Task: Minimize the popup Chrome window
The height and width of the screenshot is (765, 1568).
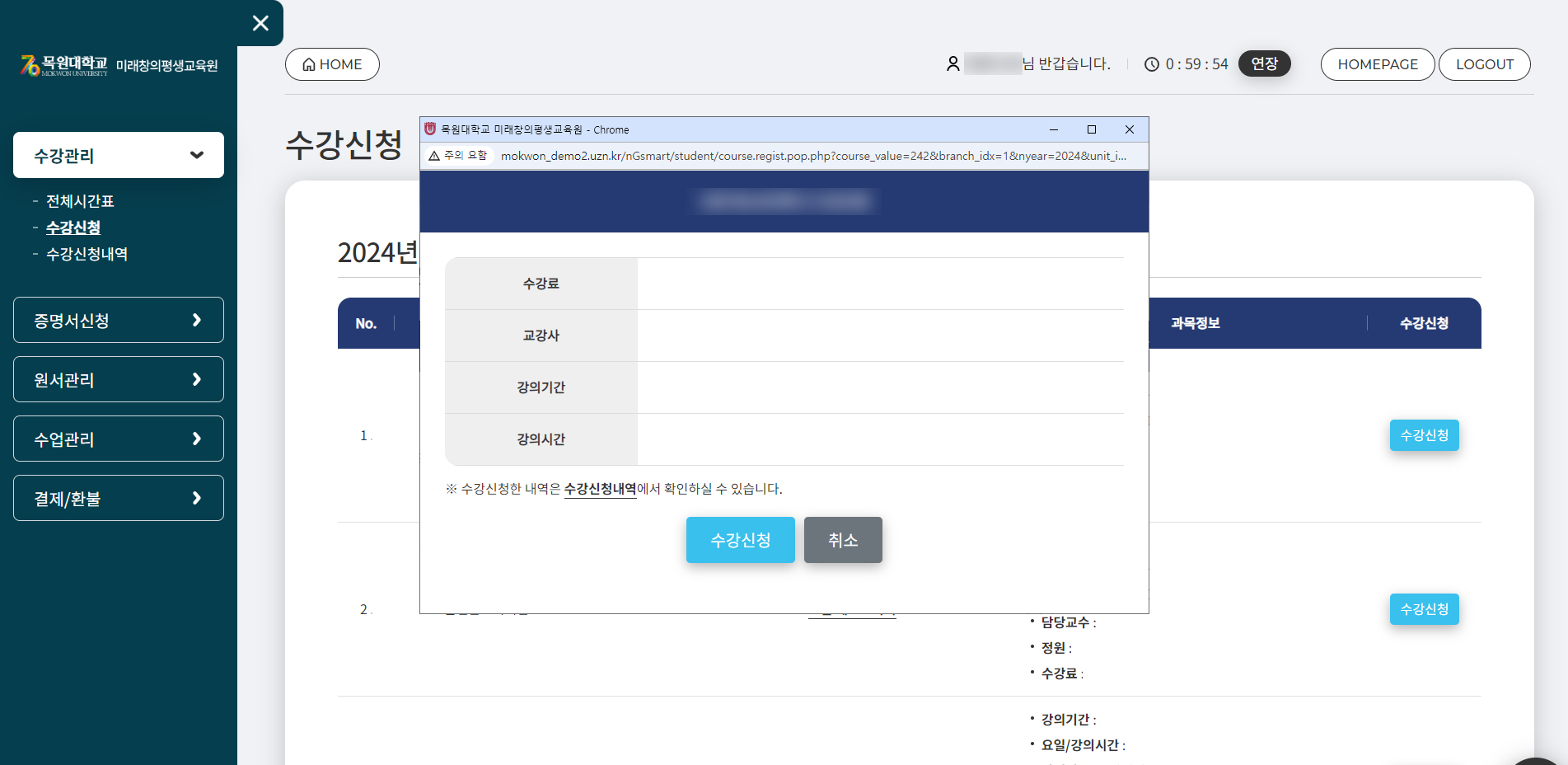Action: click(1053, 129)
